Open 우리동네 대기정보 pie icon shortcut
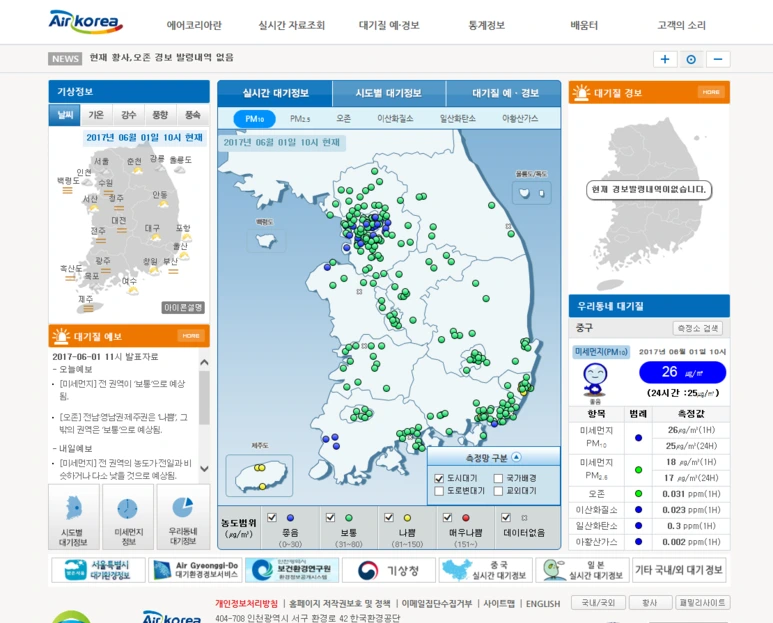 pyautogui.click(x=183, y=516)
